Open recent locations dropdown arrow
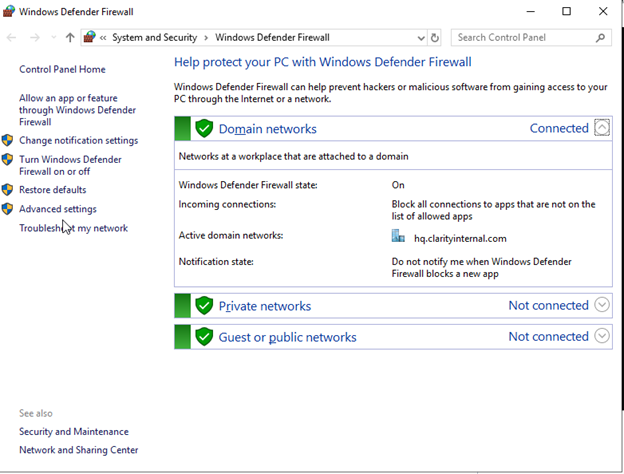The height and width of the screenshot is (474, 624). point(54,38)
